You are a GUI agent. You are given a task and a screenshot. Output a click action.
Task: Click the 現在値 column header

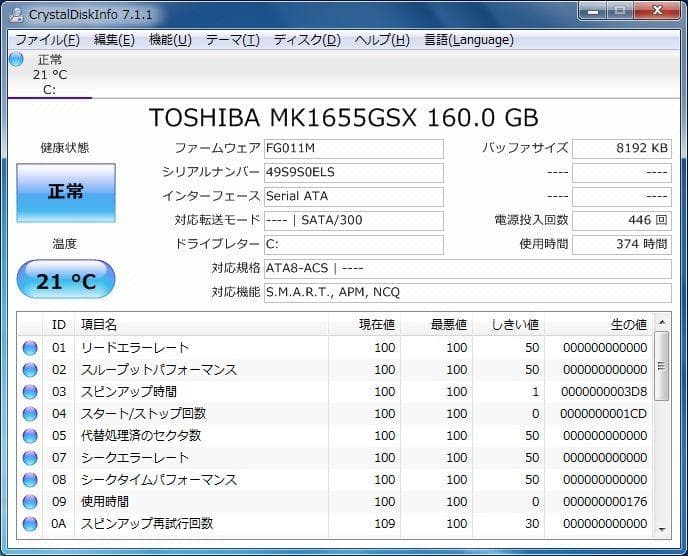[364, 325]
